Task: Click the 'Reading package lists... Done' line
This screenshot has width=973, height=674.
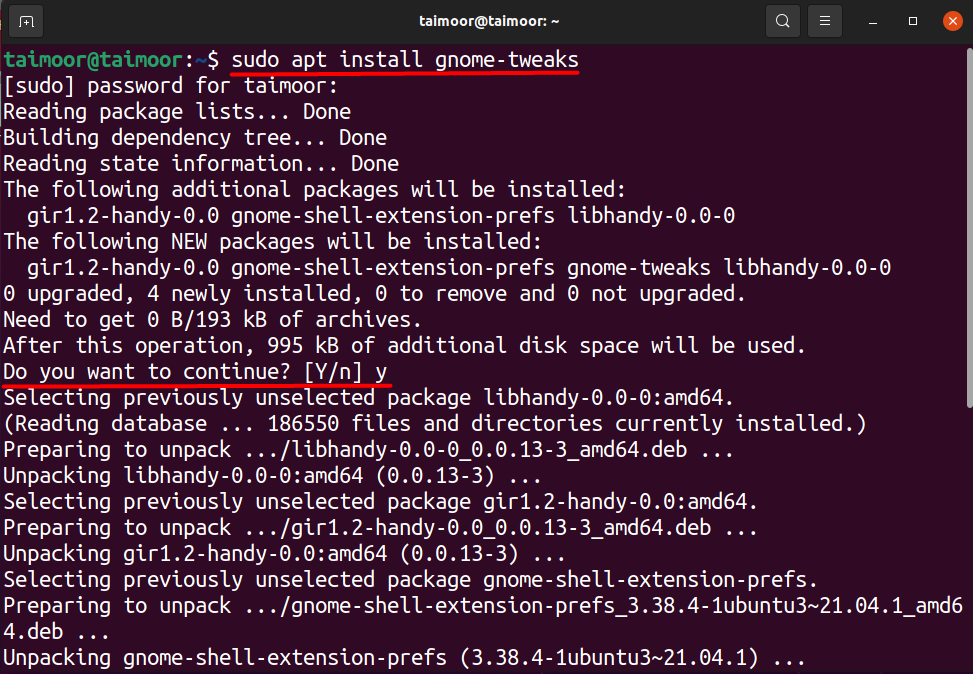Action: click(x=177, y=112)
